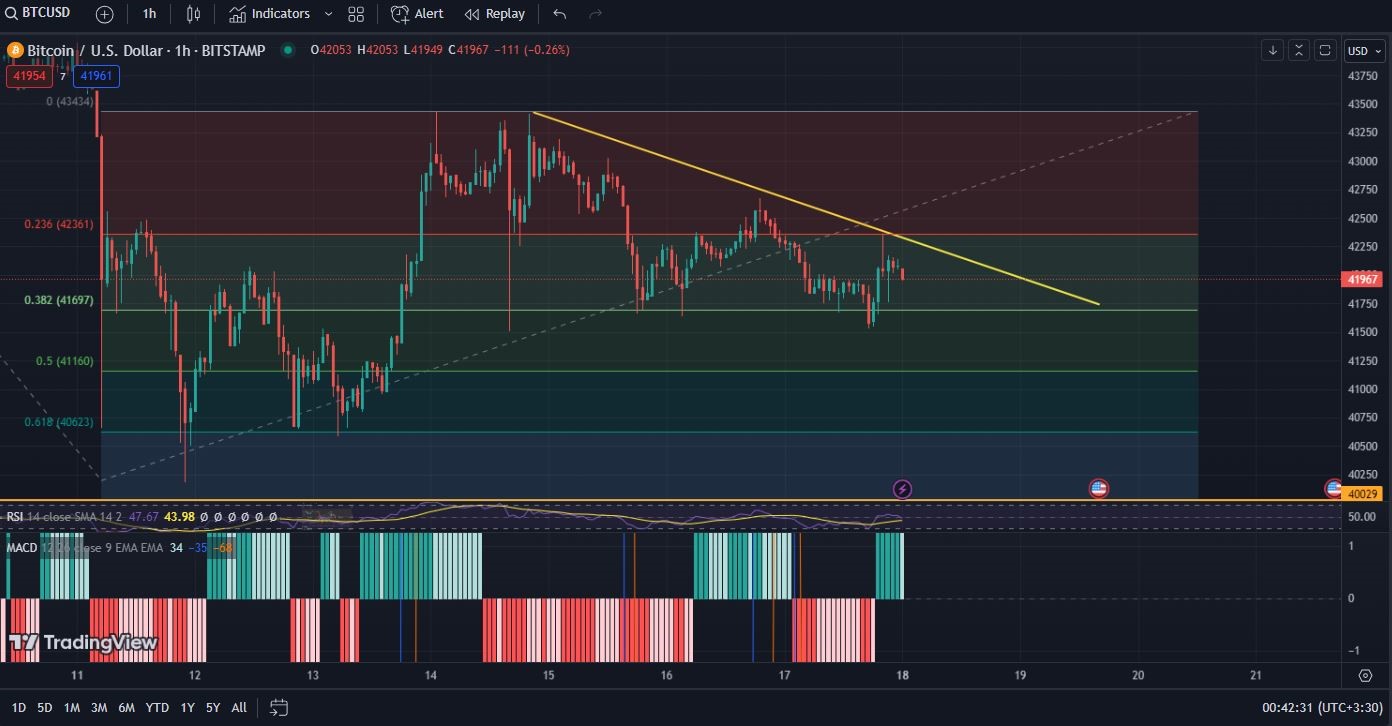Click the OHLC change value −111 (−0.26%)
Screen dimensions: 1392x726
tap(530, 50)
